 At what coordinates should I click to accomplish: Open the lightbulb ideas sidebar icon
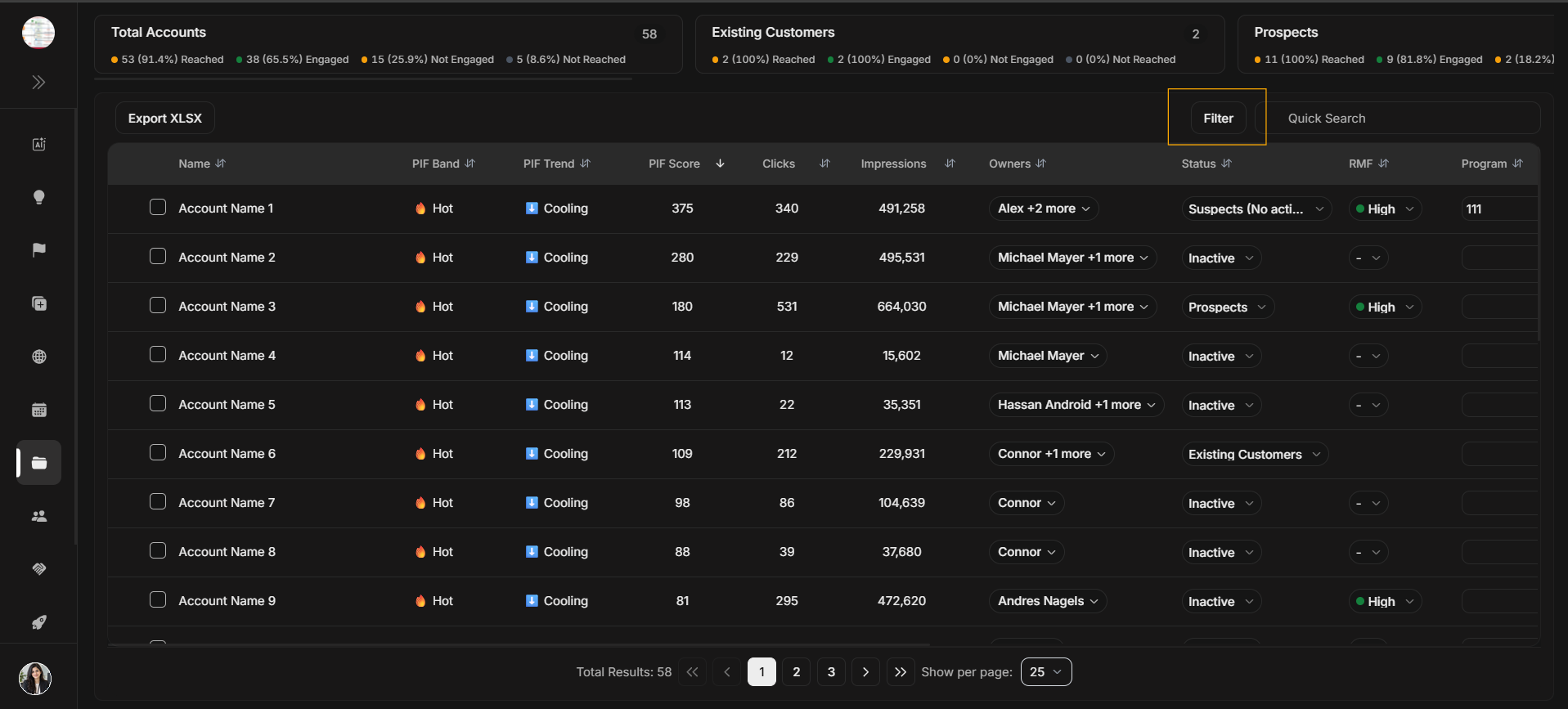[38, 197]
